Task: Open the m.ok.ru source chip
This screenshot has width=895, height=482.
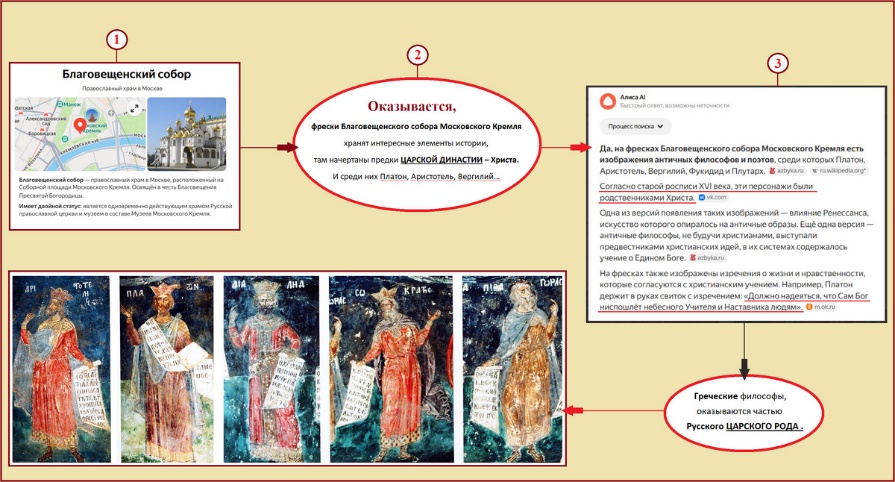Action: click(x=822, y=307)
